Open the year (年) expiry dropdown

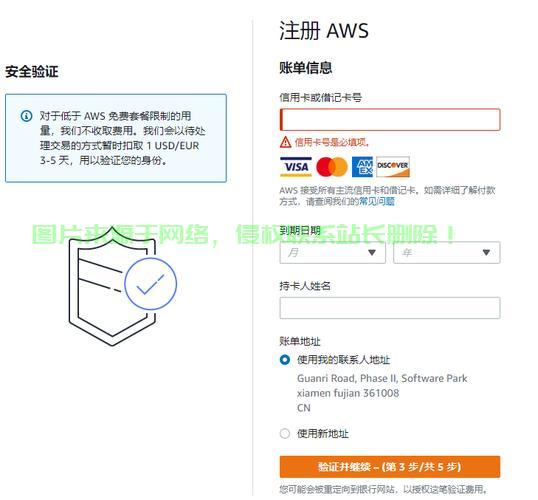coord(447,253)
